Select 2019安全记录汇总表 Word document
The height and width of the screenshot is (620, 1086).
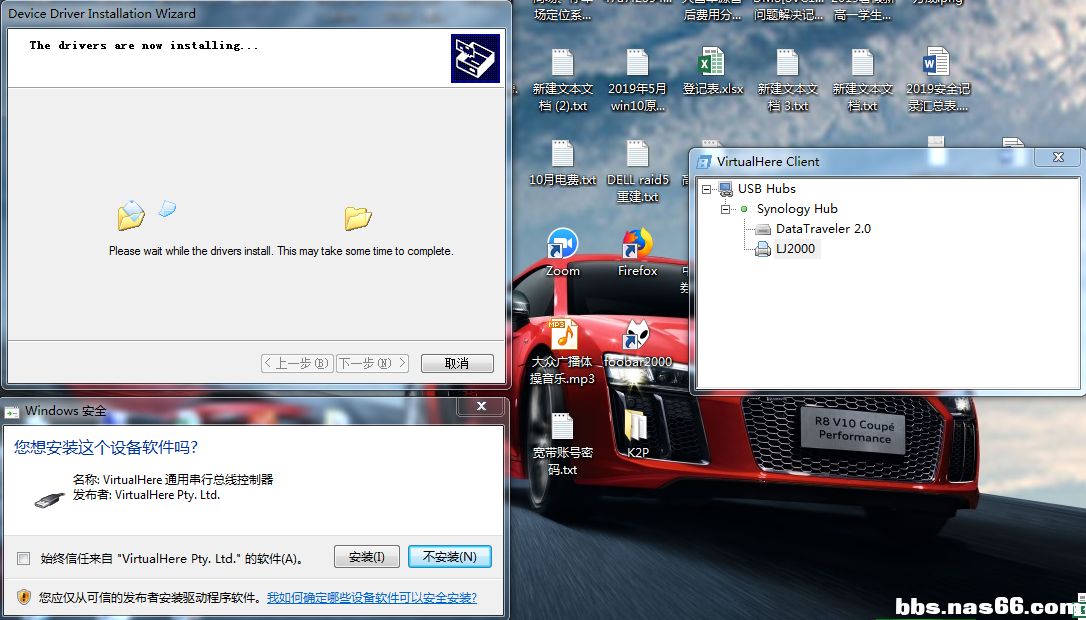(x=937, y=80)
